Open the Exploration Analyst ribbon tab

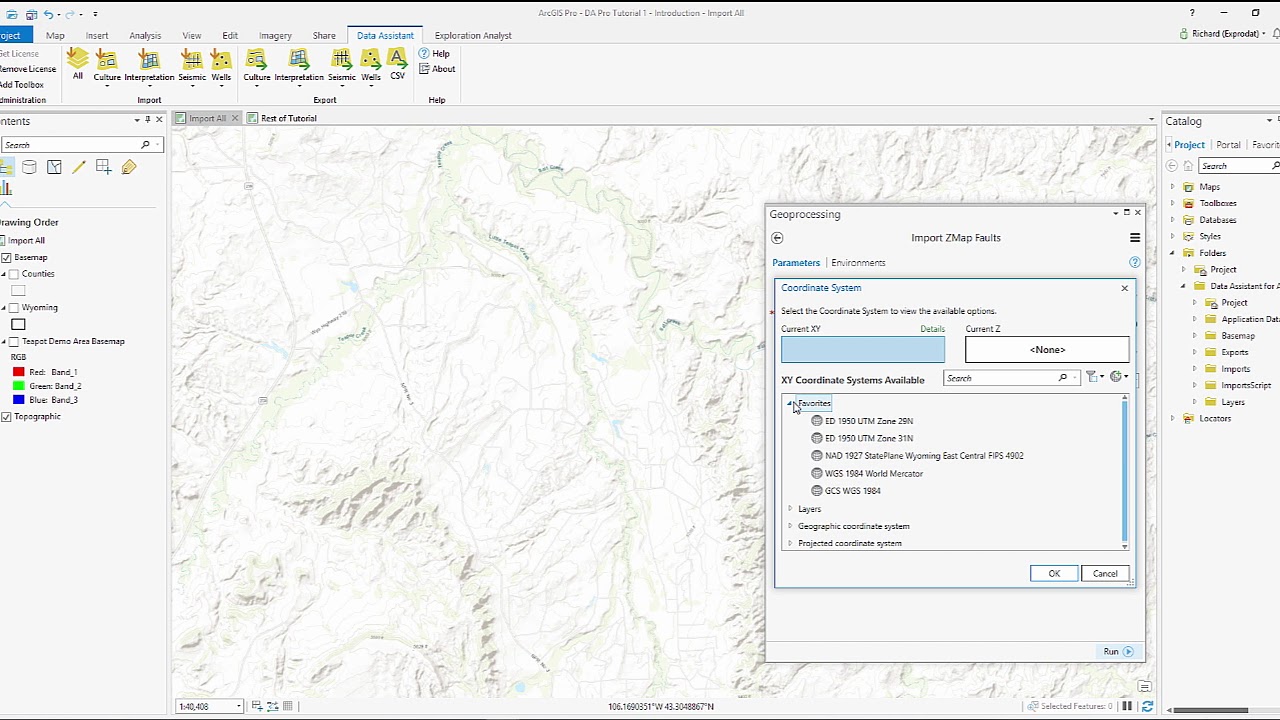[473, 35]
